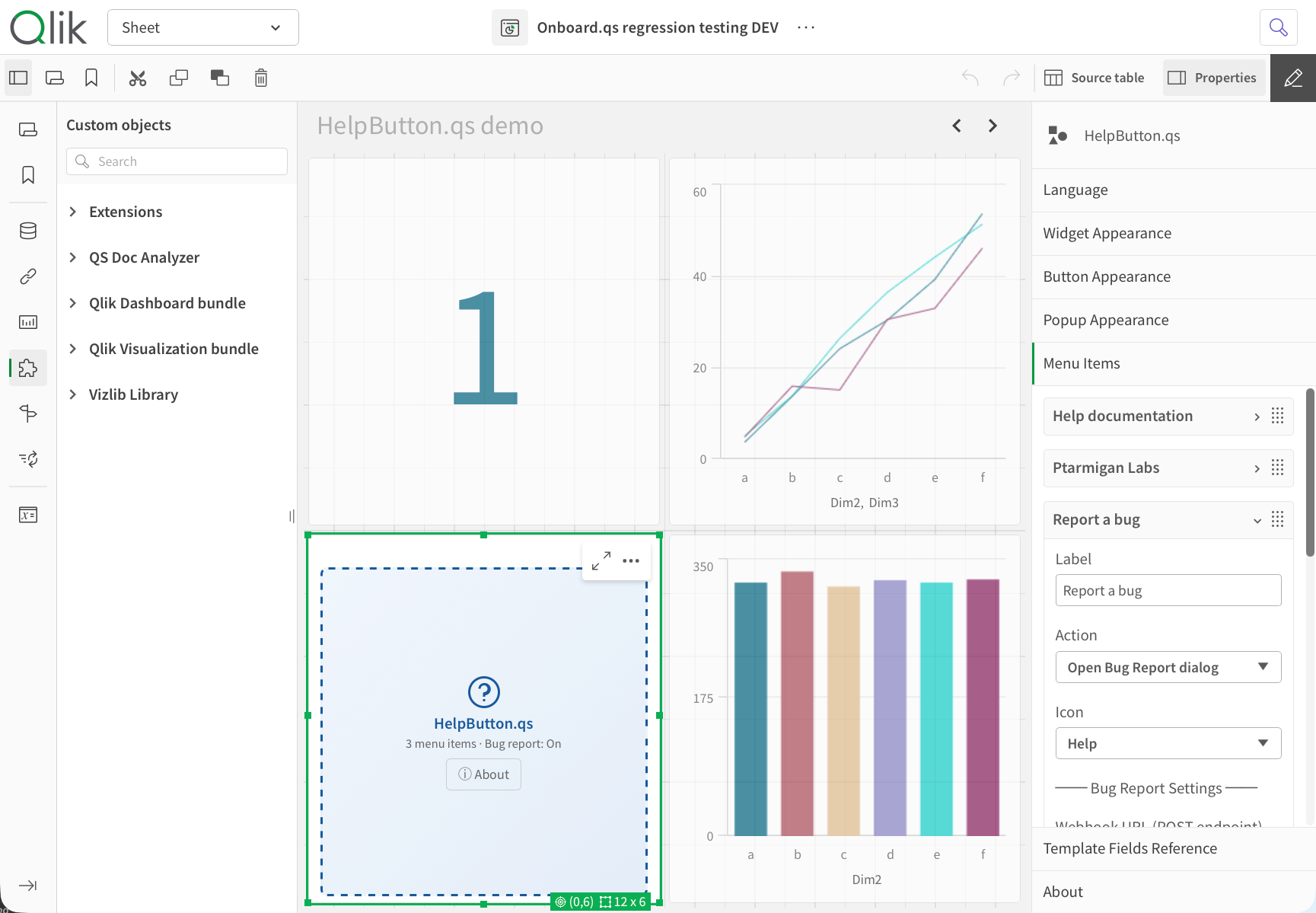
Task: Expand the HelpButton.qs object to fullscreen
Action: tap(601, 561)
